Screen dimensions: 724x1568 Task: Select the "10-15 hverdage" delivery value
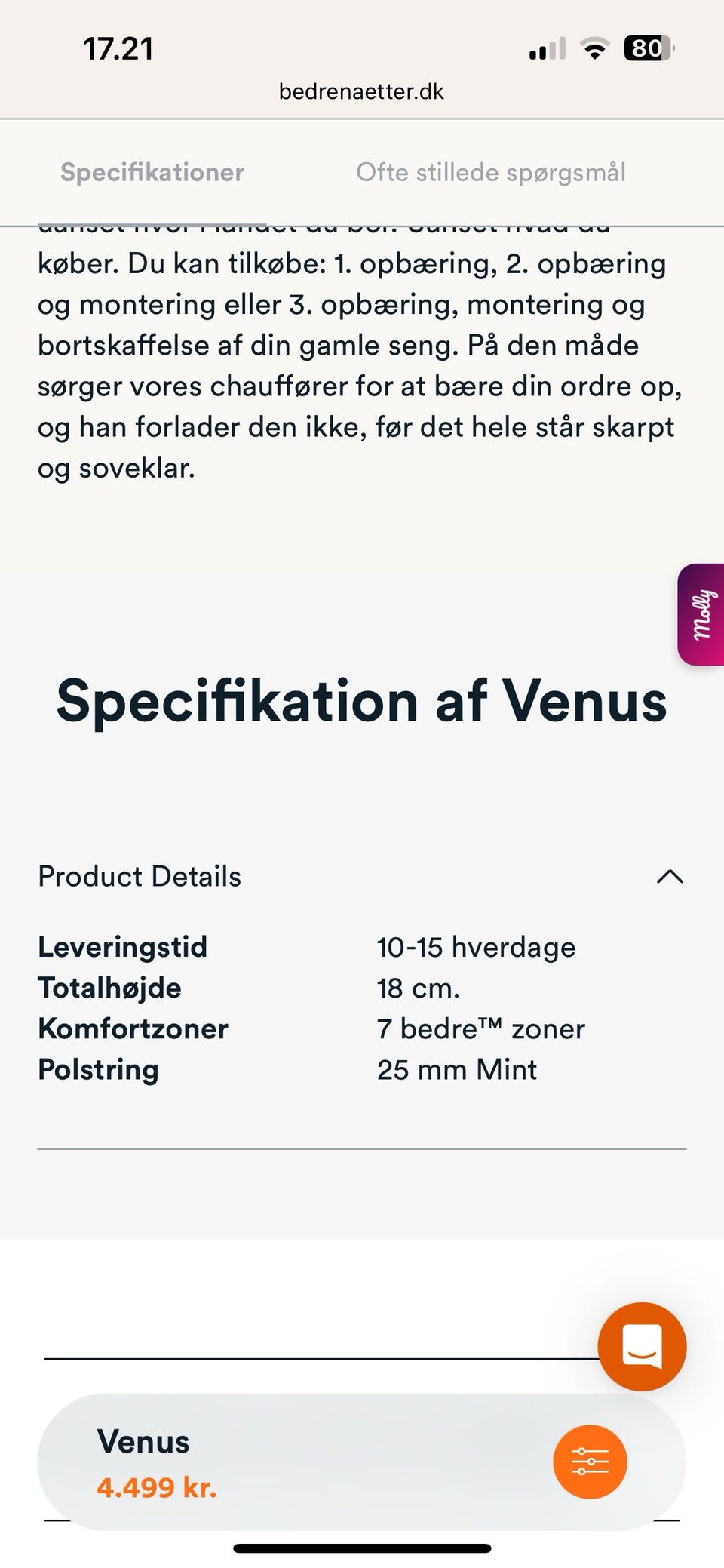click(x=476, y=947)
